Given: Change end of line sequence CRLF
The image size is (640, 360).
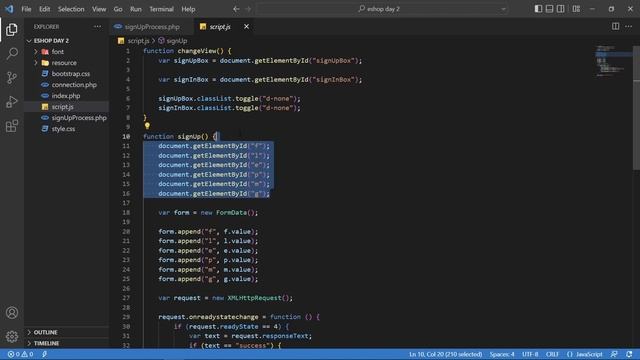Looking at the screenshot, I should (x=552, y=354).
